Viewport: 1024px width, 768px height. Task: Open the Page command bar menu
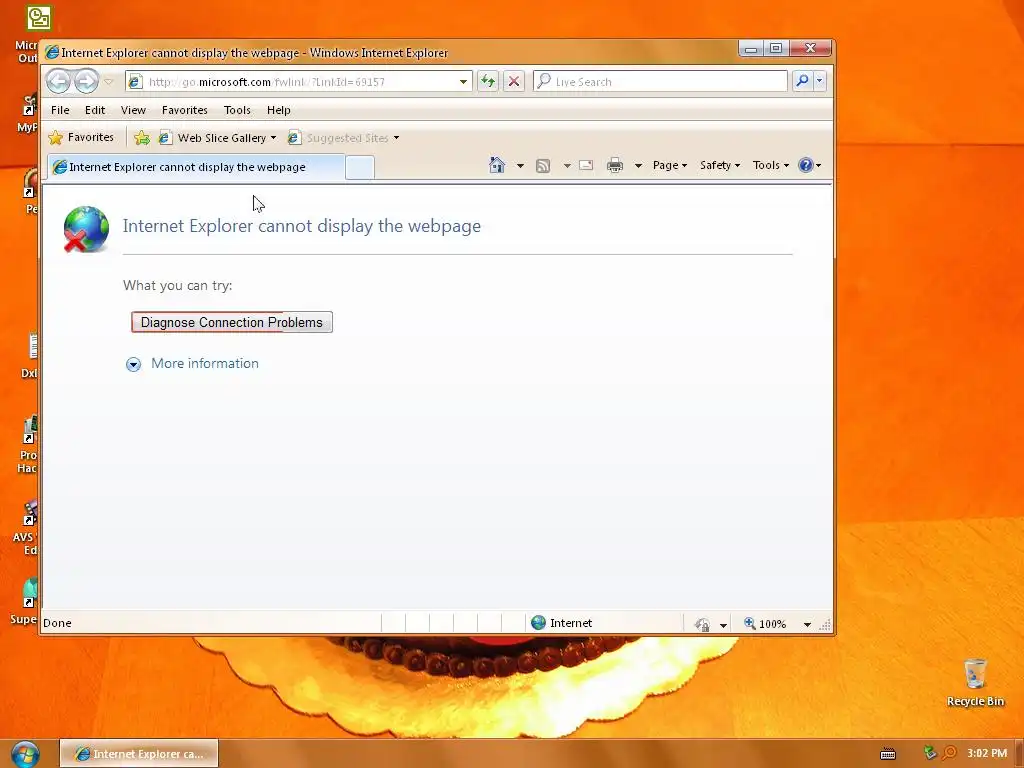[x=669, y=165]
